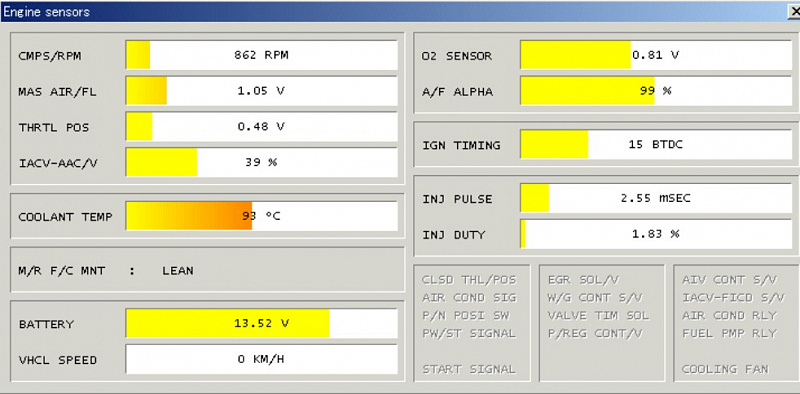Click the COOLING FAN indicator
This screenshot has height=394, width=800.
726,369
